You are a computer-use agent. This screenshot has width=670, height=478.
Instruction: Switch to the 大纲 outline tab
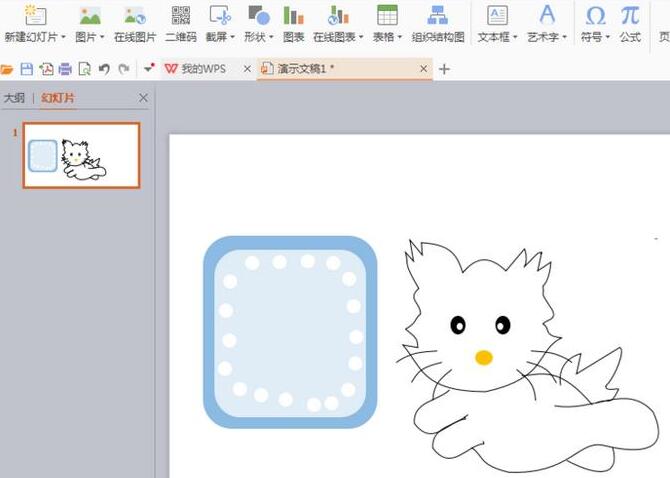pyautogui.click(x=14, y=98)
